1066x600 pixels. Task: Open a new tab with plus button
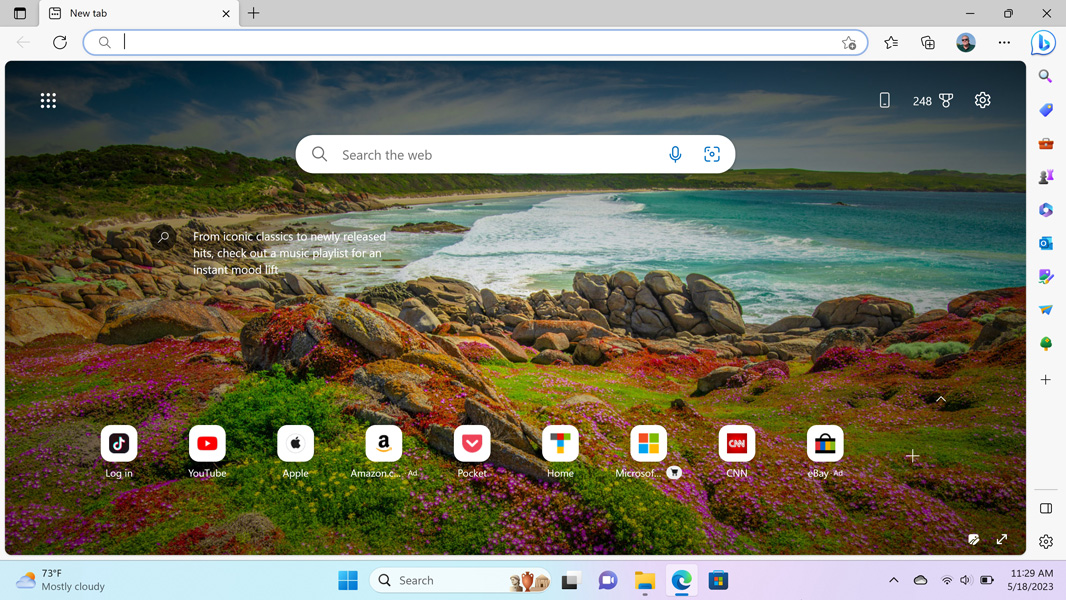(x=254, y=14)
